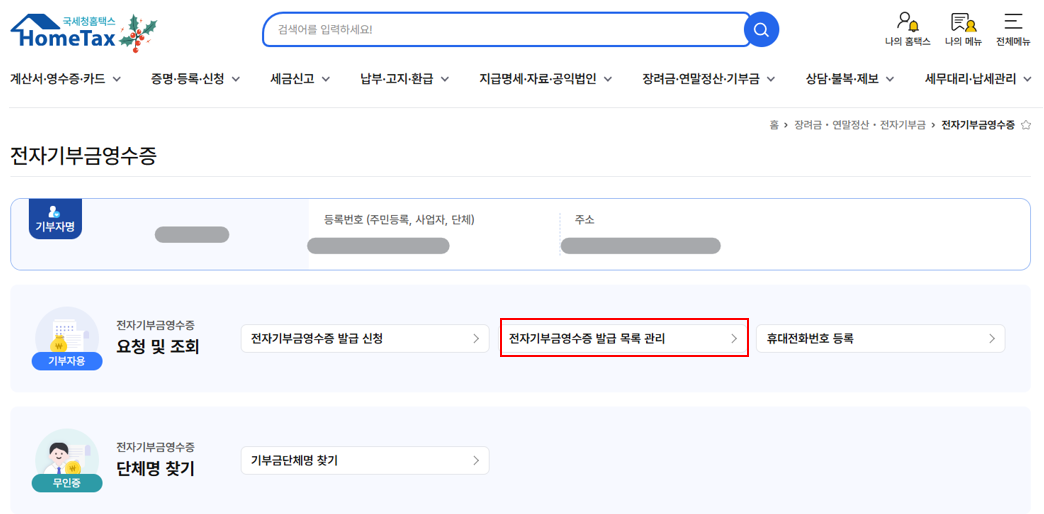Screen dimensions: 1044x514
Task: Expand 세금신고 menu
Action: [300, 79]
